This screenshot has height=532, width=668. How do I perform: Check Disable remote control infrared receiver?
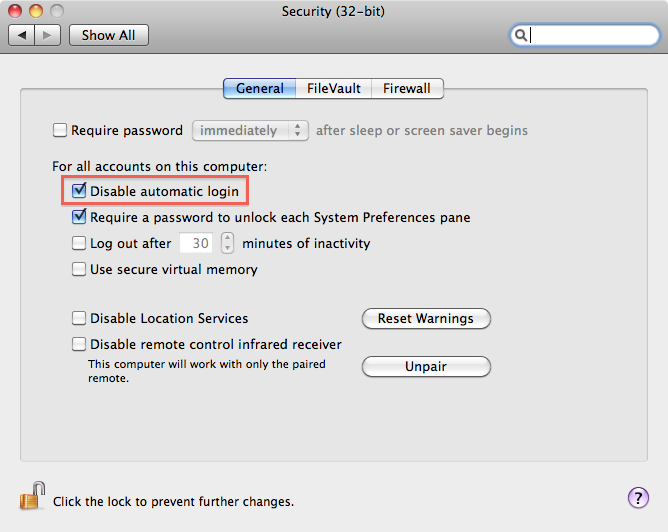[79, 344]
